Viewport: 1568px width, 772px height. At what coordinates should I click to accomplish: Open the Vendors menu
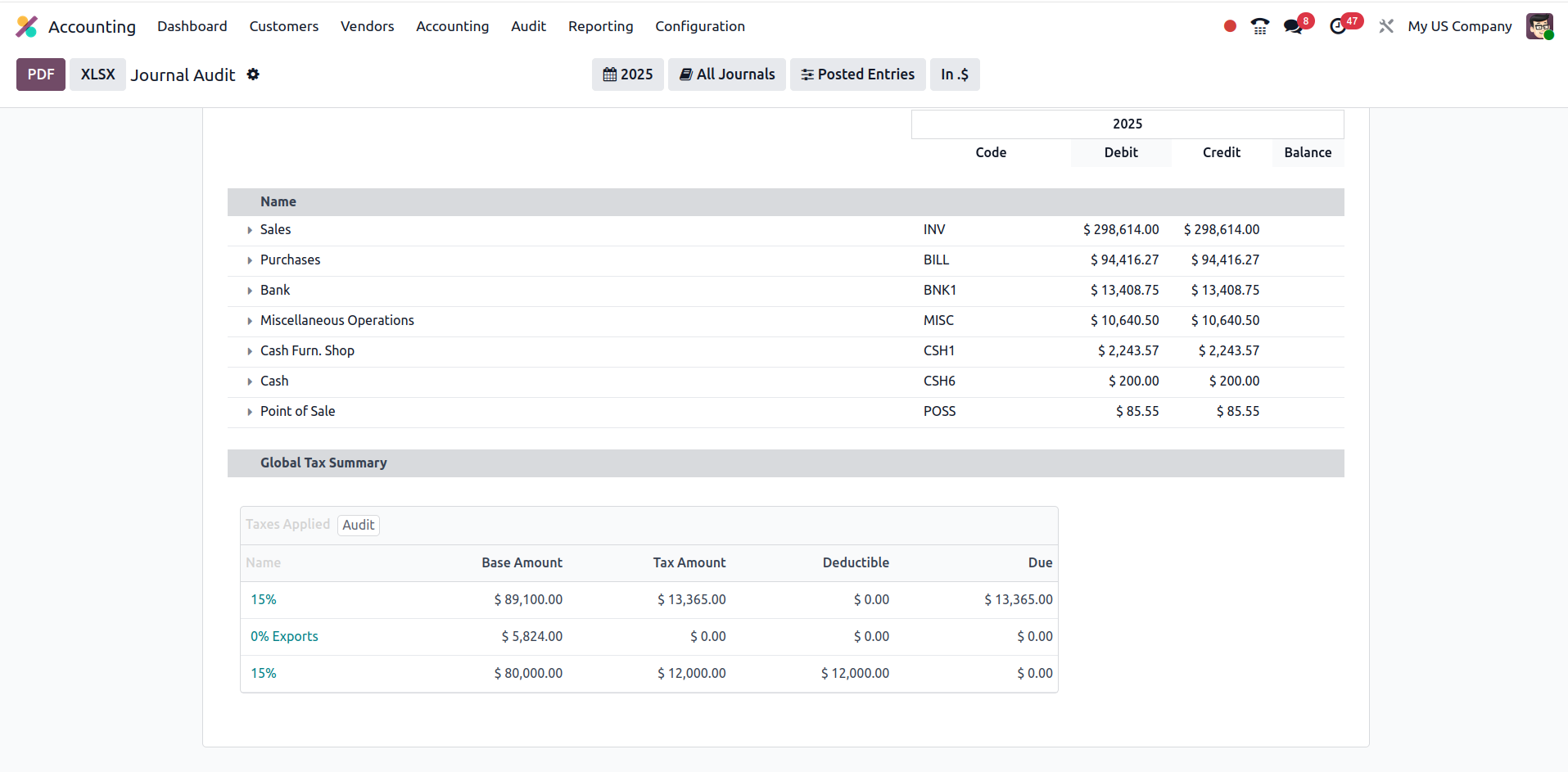coord(367,26)
